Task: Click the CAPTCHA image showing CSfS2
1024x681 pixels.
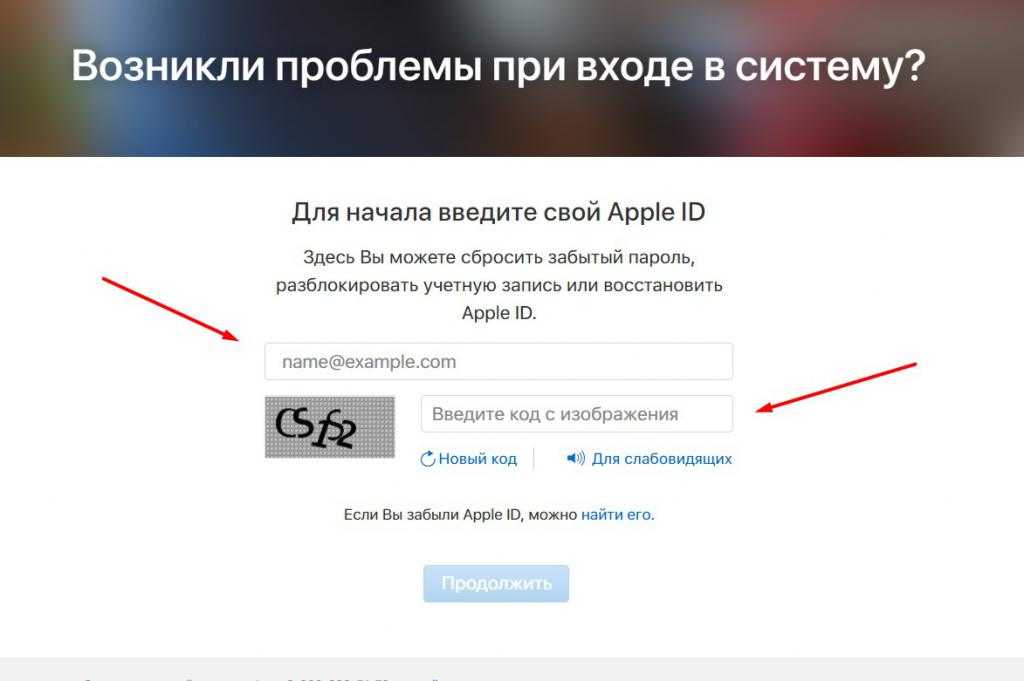Action: [330, 427]
